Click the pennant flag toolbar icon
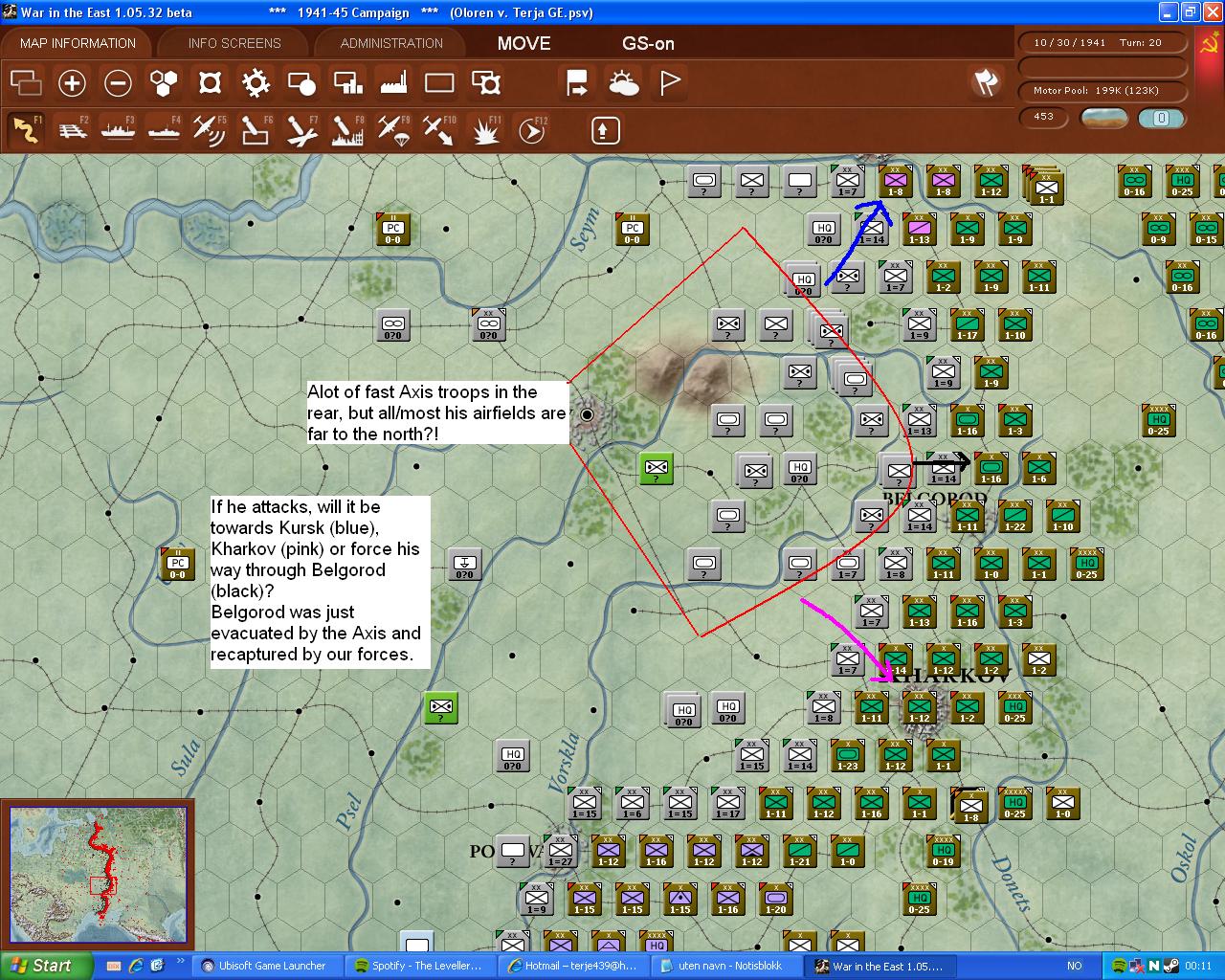1225x980 pixels. [670, 83]
